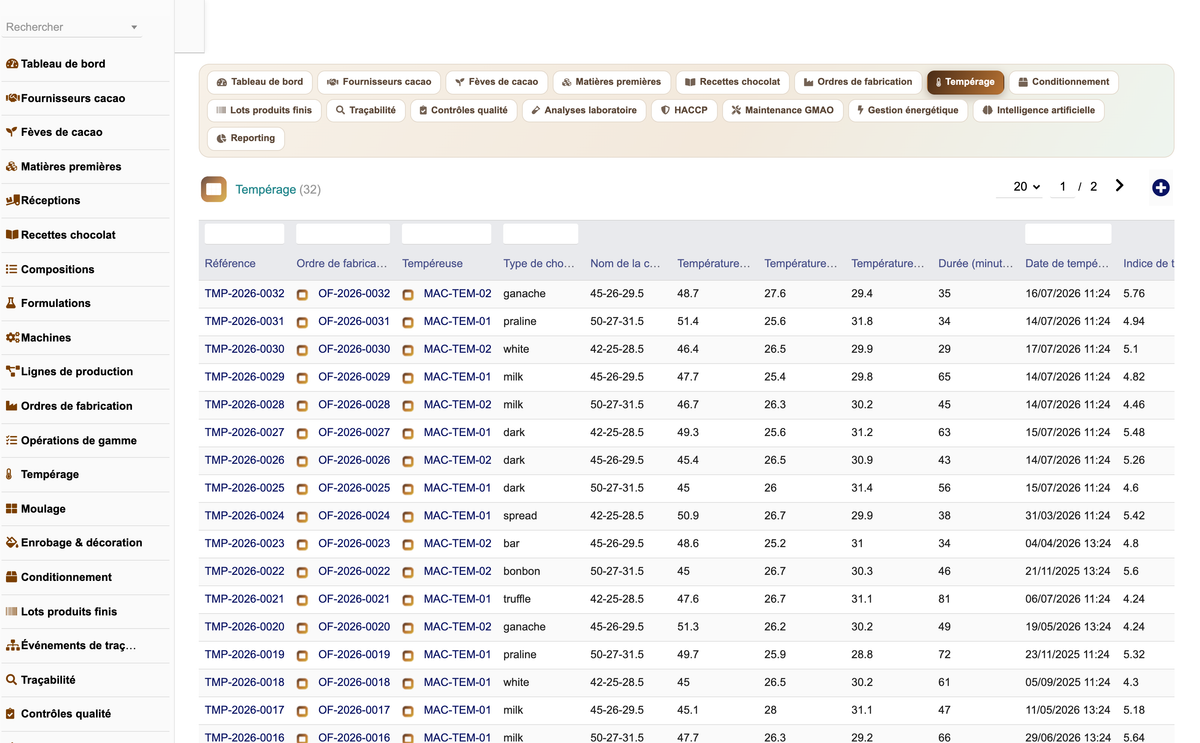Add a new Tempérage record (plus icon)

click(1160, 187)
